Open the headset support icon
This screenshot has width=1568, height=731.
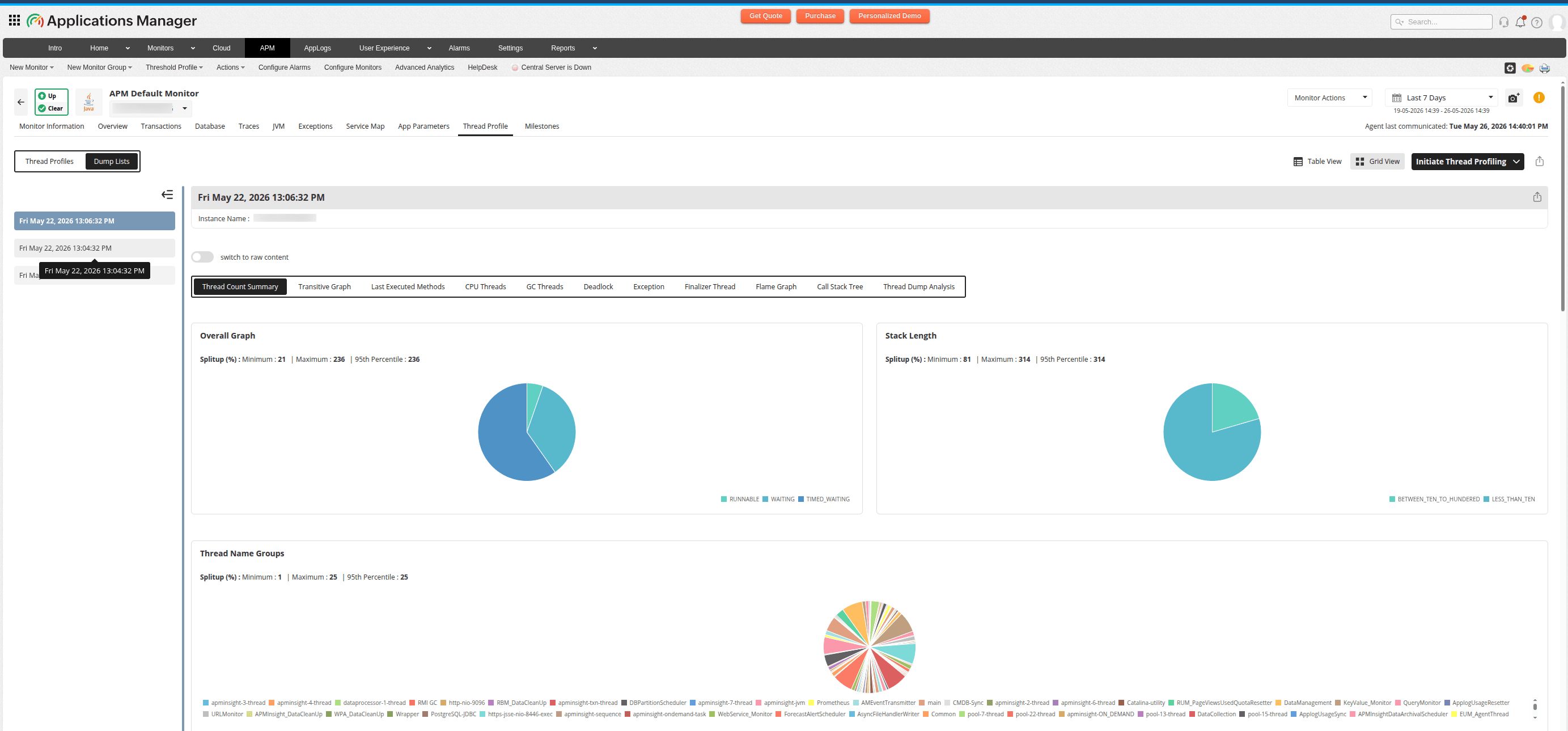pos(1503,22)
